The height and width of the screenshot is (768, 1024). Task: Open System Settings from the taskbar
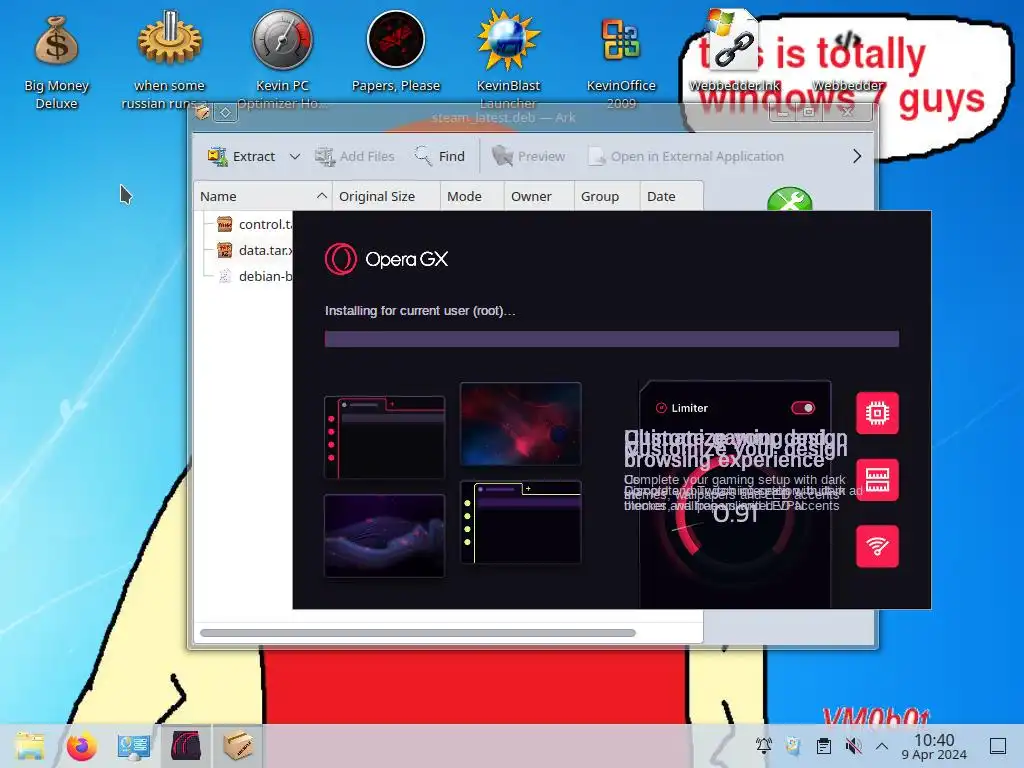point(134,746)
